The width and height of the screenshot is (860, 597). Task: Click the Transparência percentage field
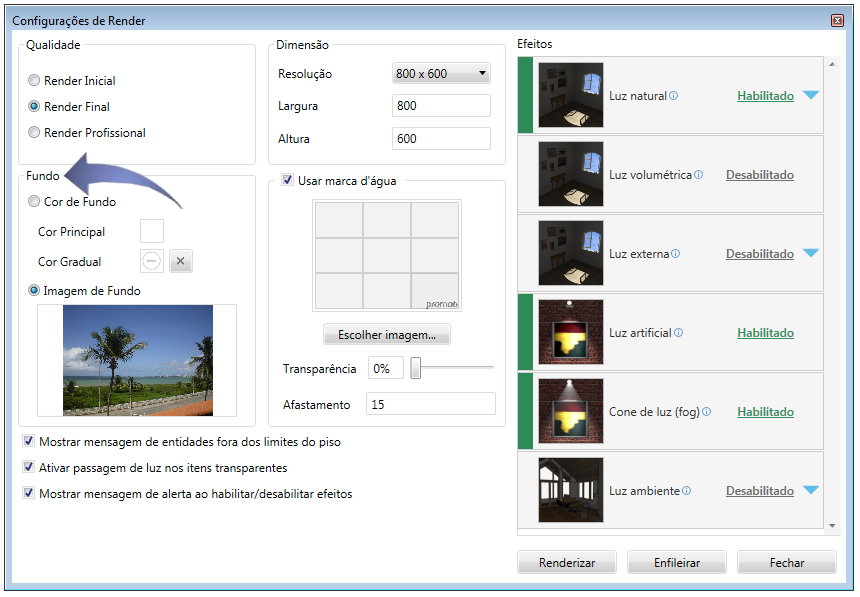[x=386, y=368]
